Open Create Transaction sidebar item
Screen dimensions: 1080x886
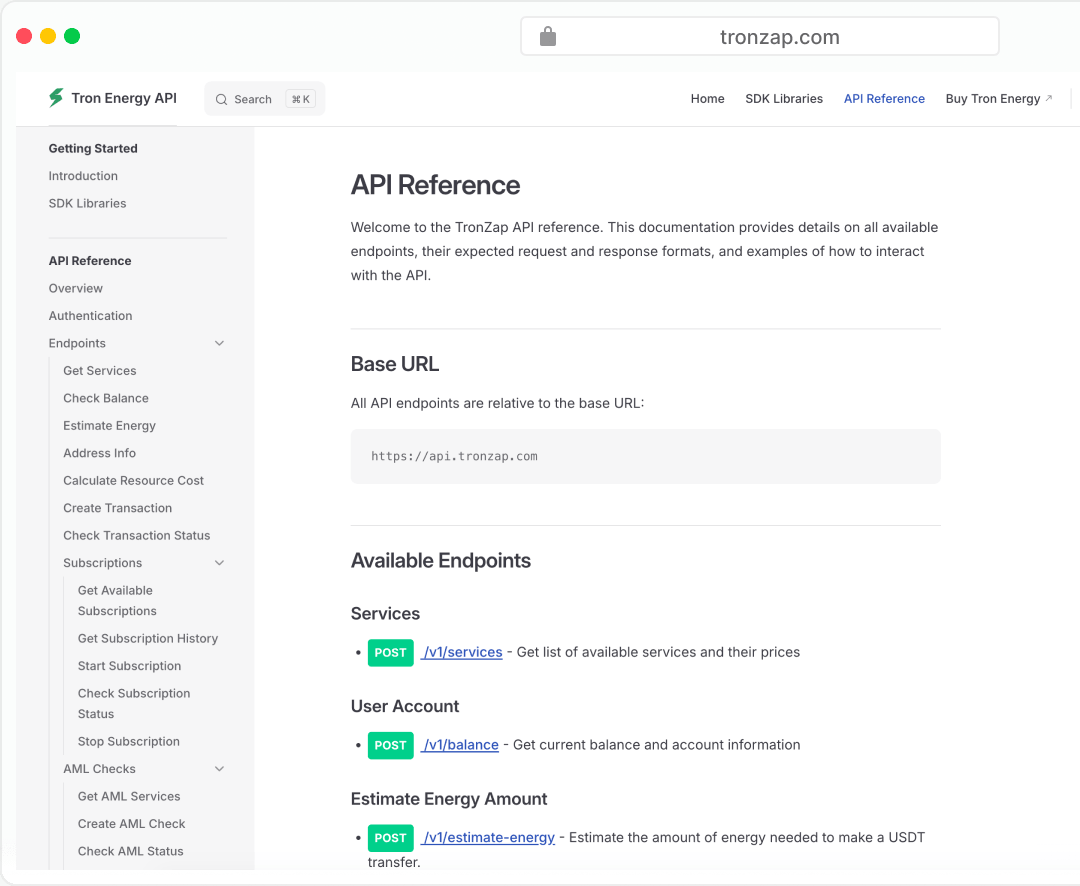(x=118, y=508)
